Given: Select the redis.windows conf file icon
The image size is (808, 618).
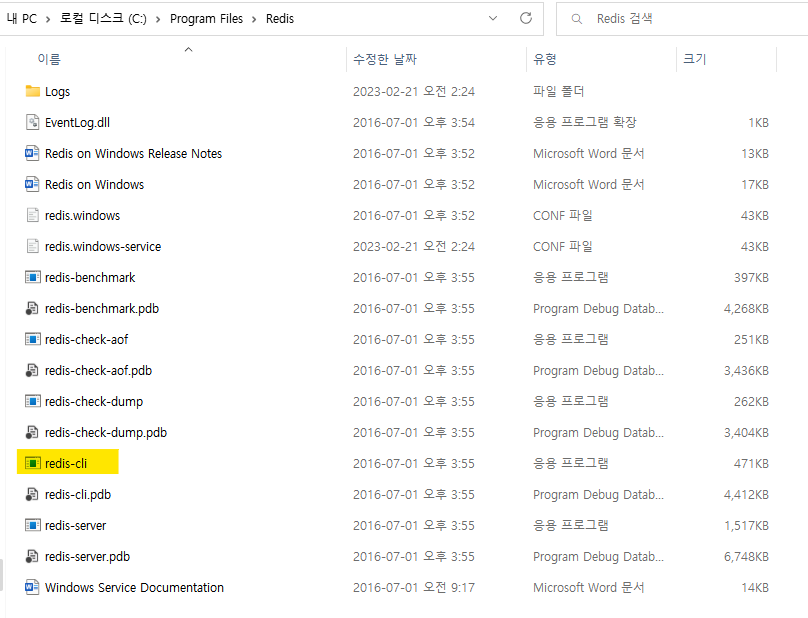Looking at the screenshot, I should (x=32, y=215).
